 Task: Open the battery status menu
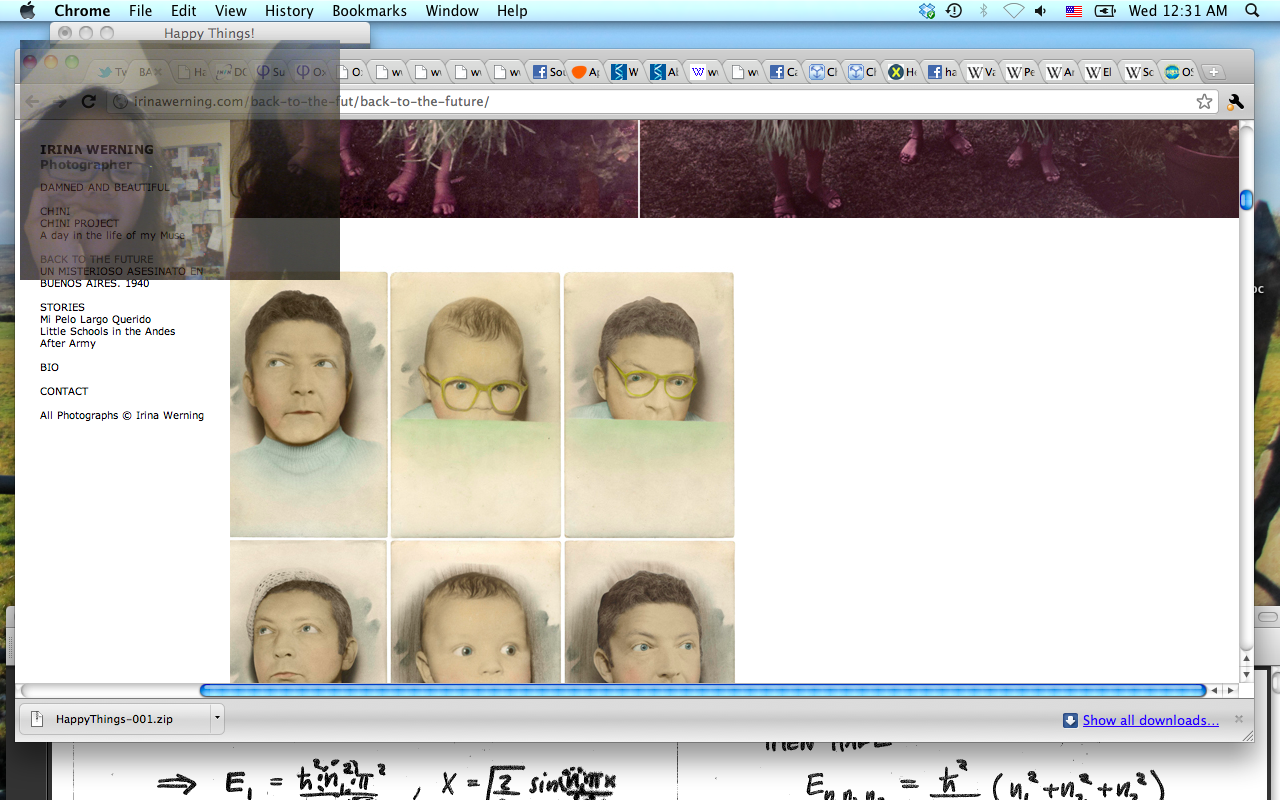(x=1104, y=11)
